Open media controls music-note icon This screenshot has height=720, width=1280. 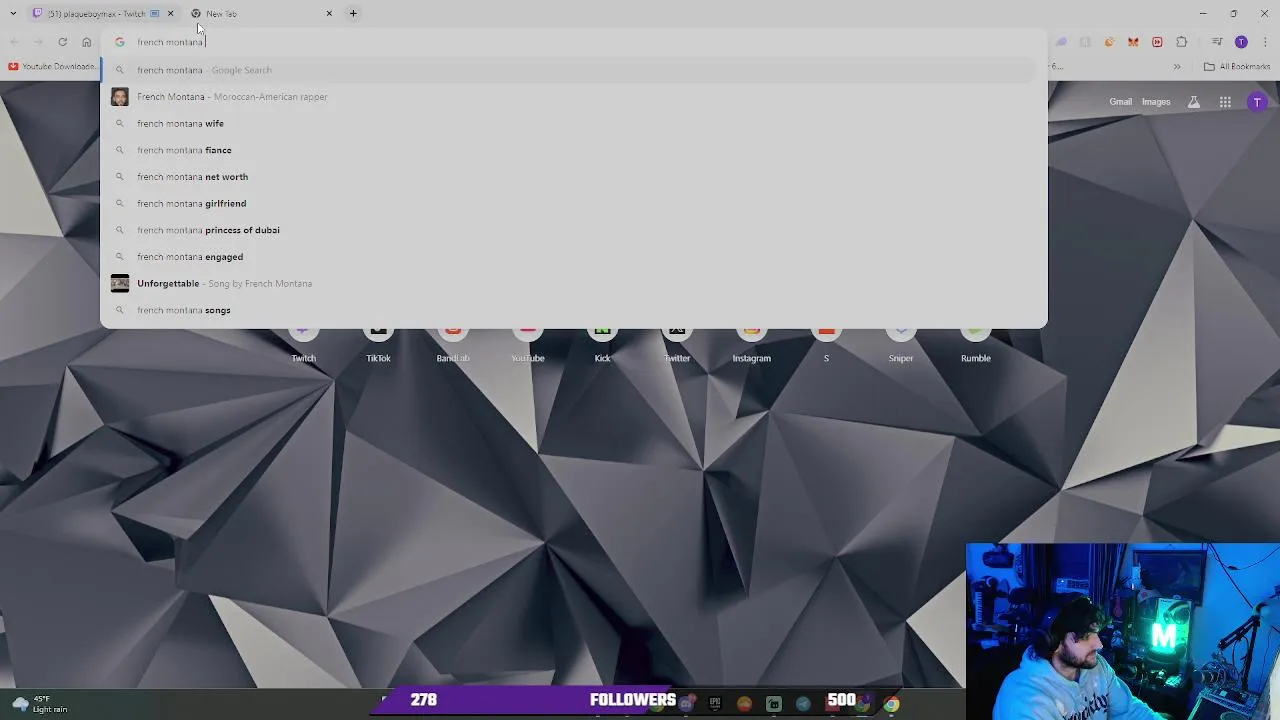[1217, 42]
